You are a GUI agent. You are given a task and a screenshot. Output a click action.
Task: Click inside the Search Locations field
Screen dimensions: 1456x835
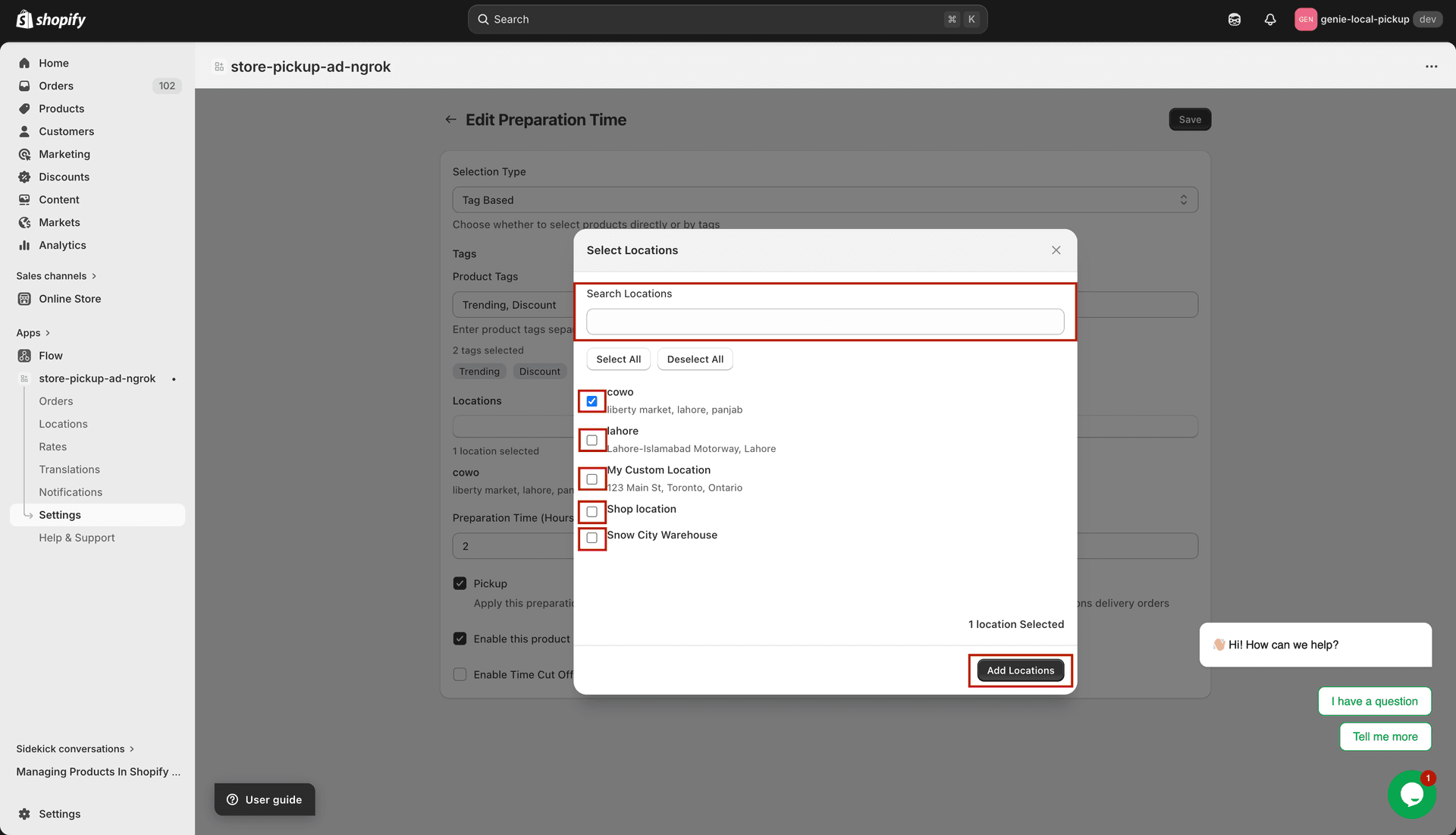(824, 321)
